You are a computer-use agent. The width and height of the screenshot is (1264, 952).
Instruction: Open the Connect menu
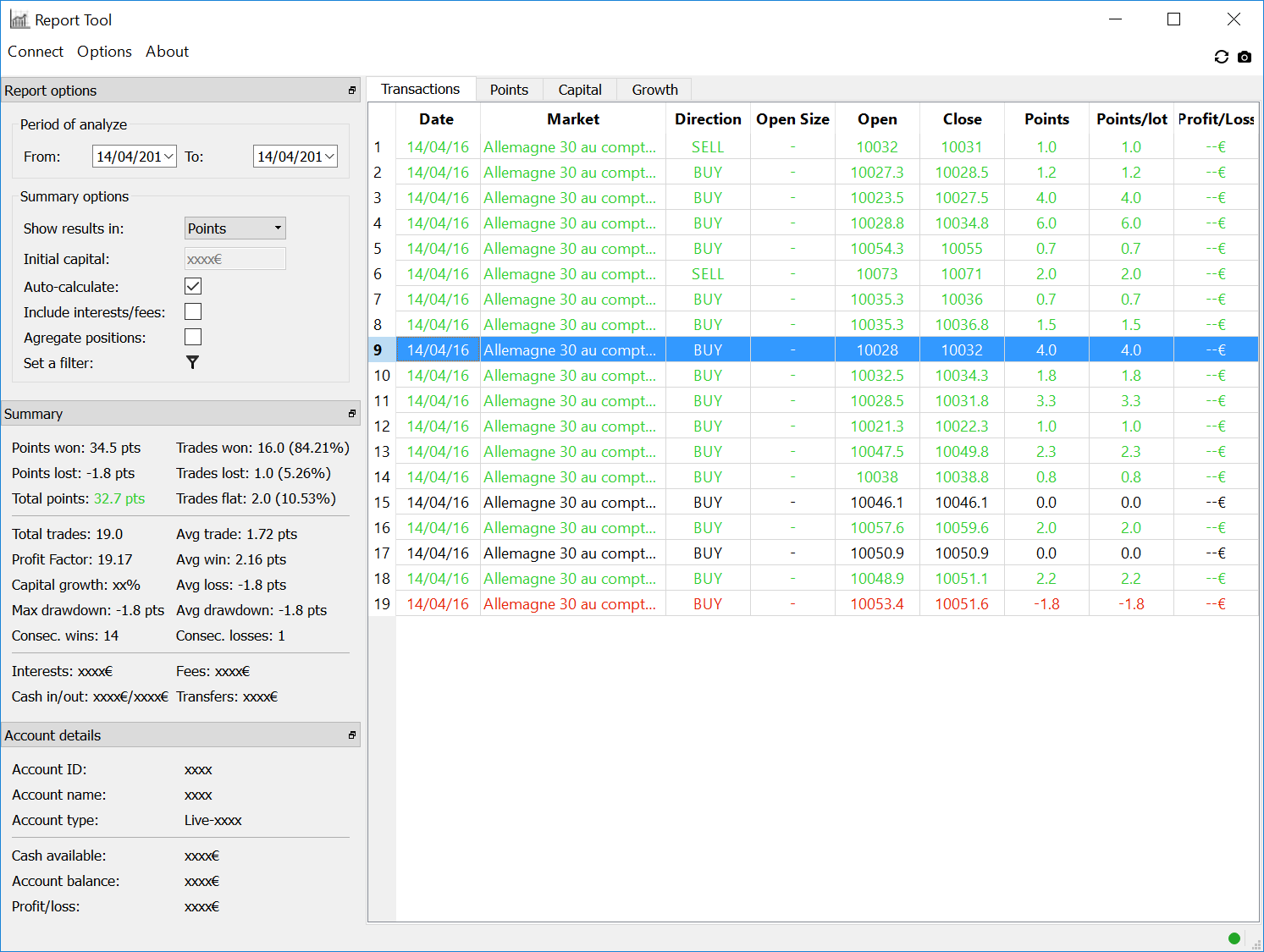click(36, 52)
